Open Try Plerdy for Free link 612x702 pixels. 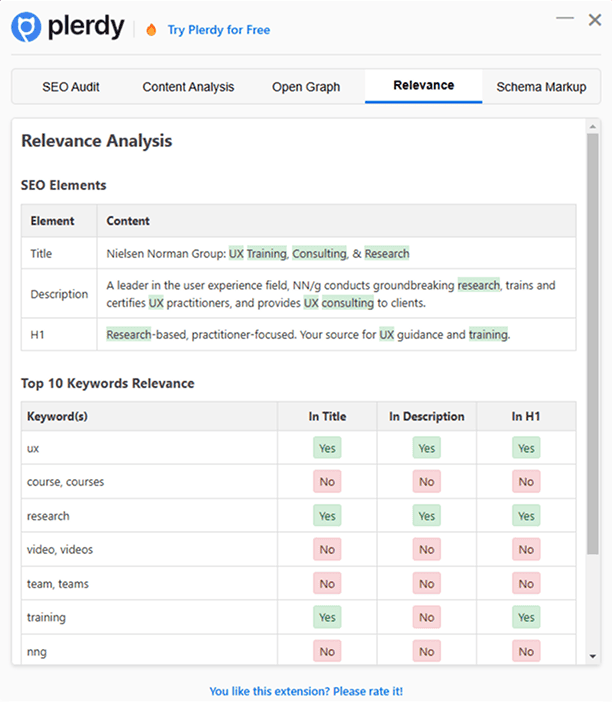pyautogui.click(x=219, y=30)
